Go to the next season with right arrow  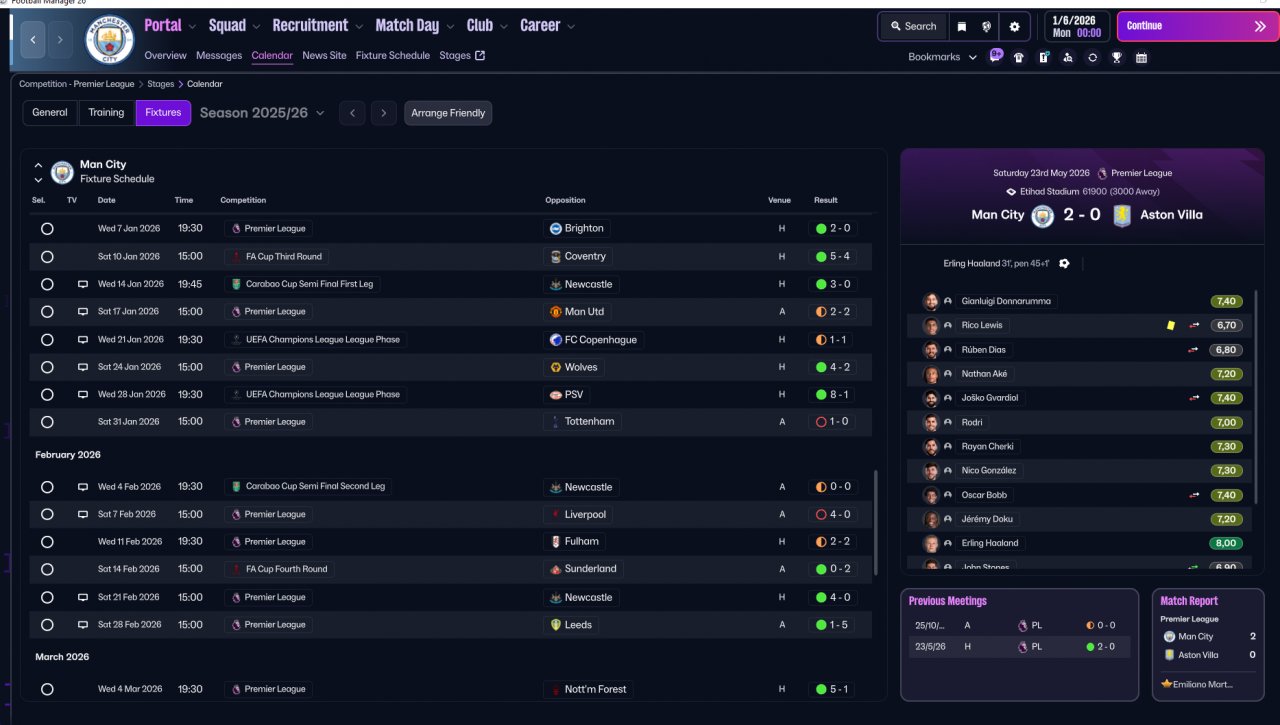pyautogui.click(x=384, y=113)
